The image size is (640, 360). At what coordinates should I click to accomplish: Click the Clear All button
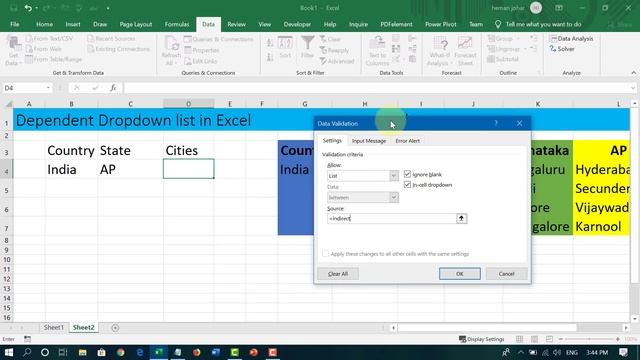338,274
